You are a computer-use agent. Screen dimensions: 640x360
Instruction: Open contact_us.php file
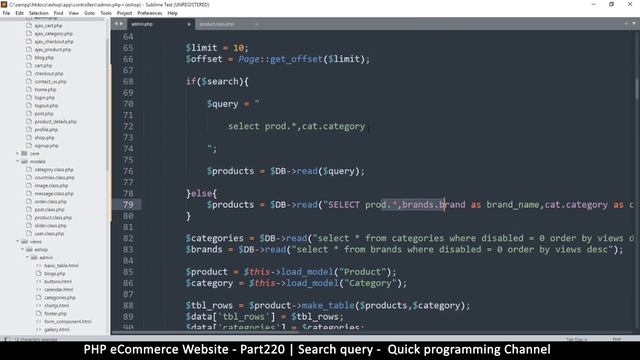click(50, 82)
